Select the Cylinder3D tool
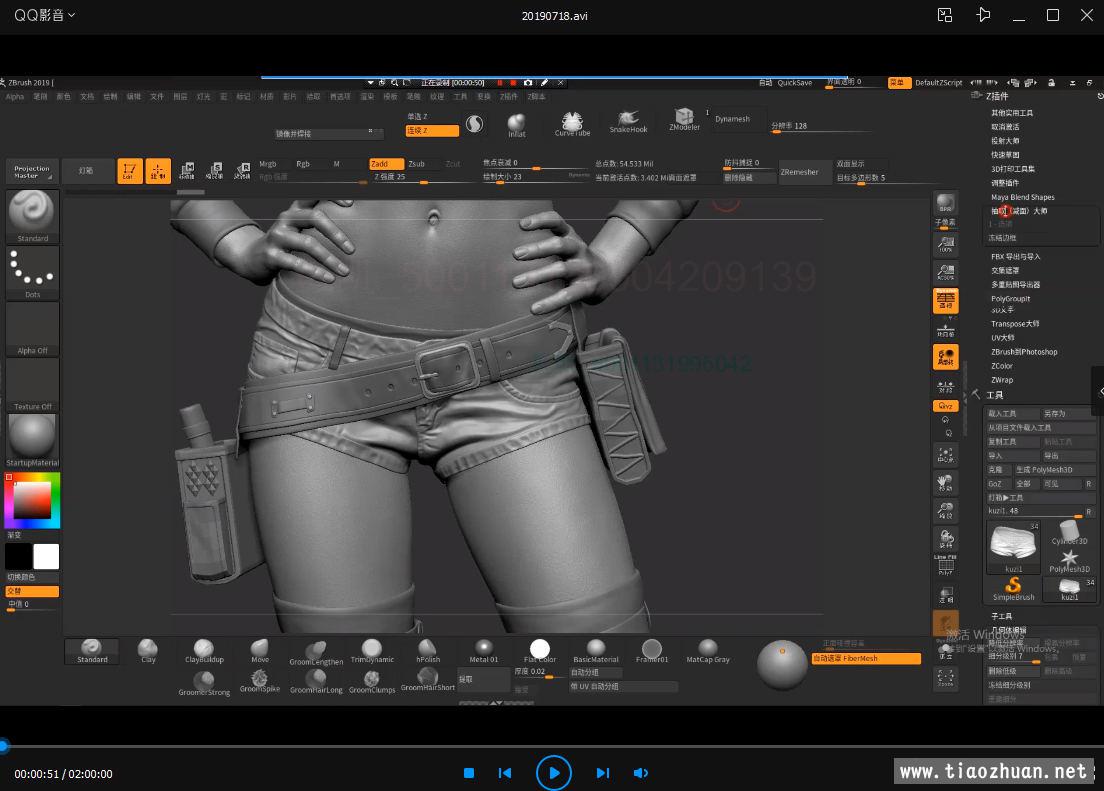The image size is (1104, 791). pos(1070,533)
